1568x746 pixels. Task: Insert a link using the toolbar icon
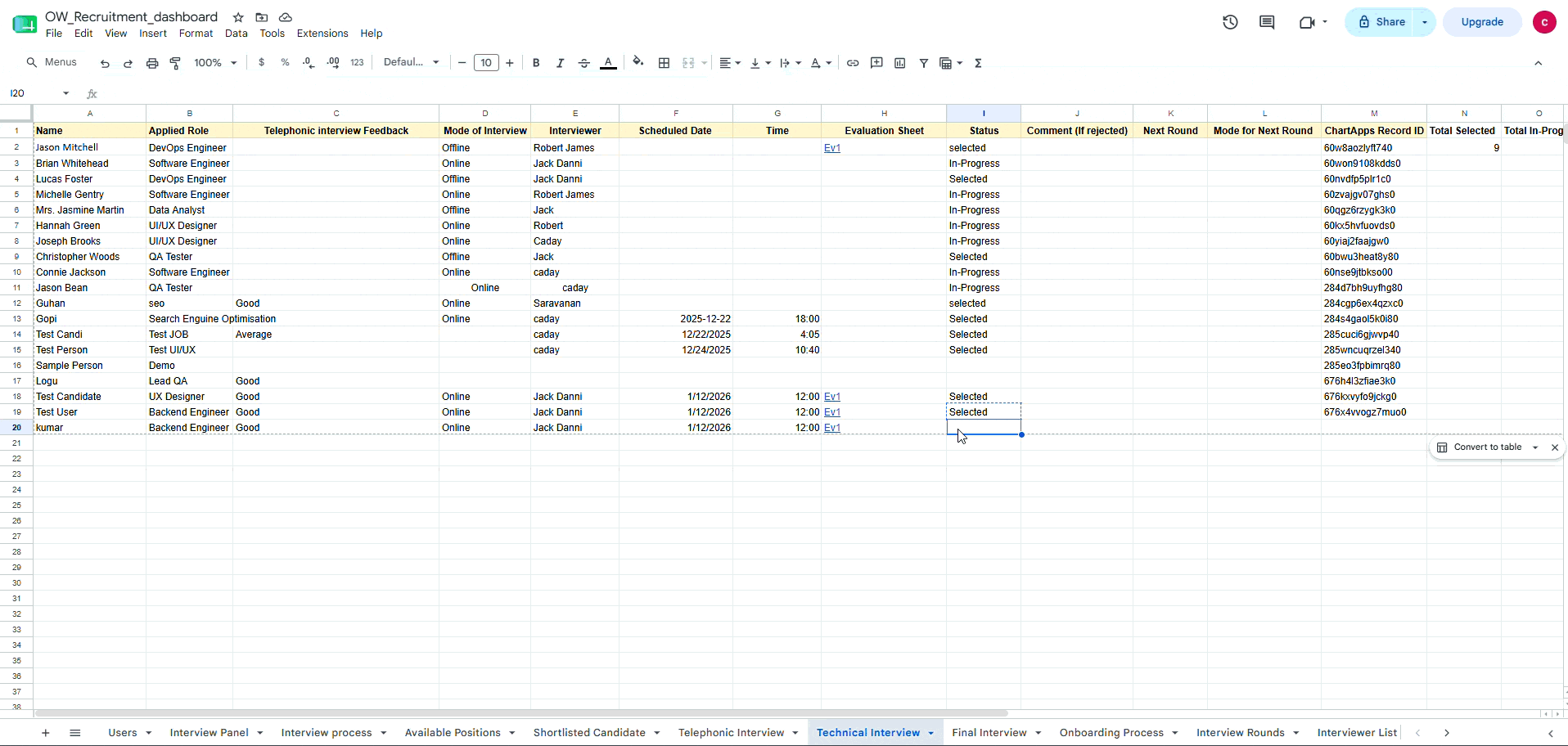click(853, 63)
